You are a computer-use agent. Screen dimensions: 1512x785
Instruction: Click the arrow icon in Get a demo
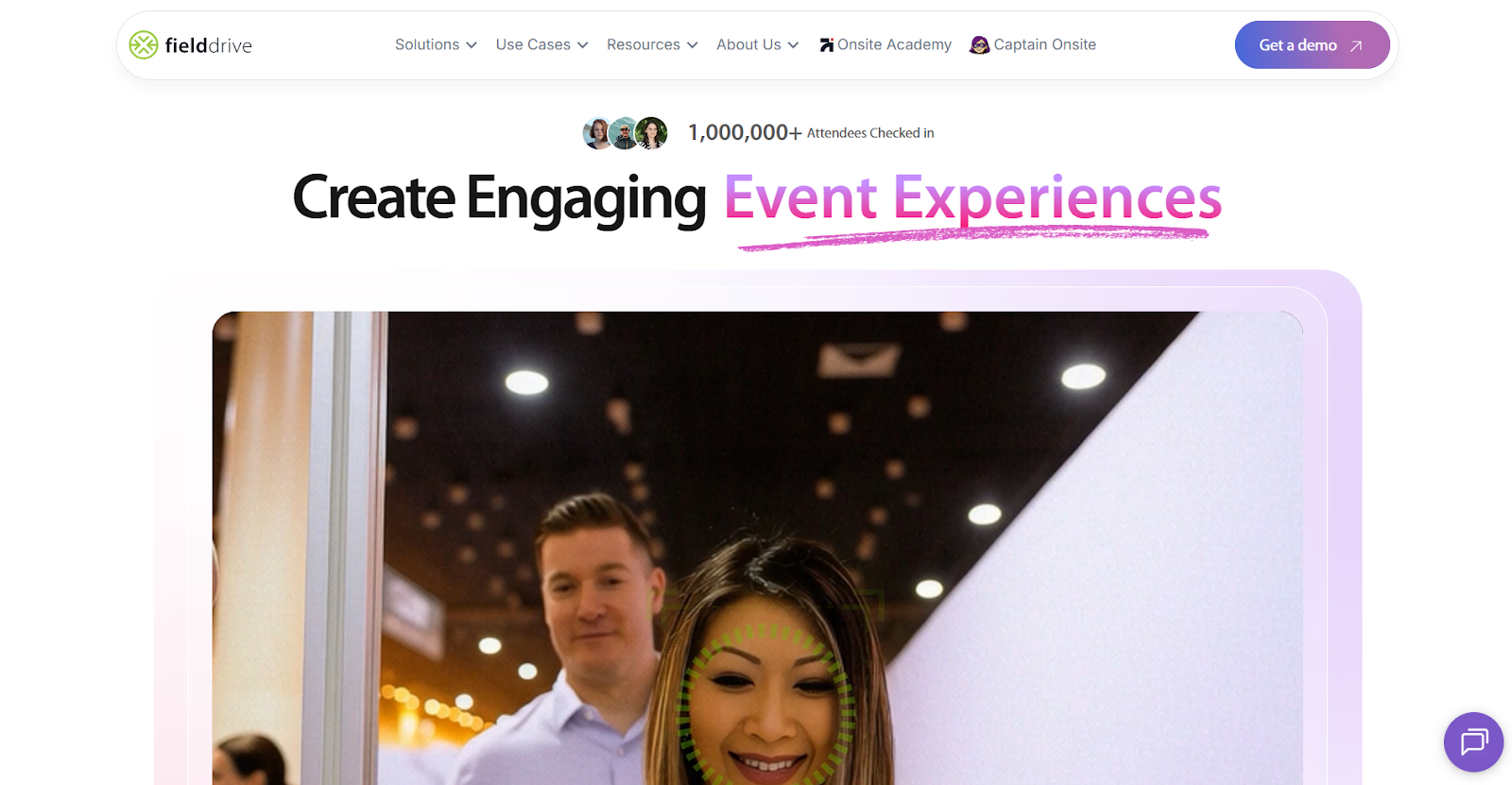point(1356,45)
